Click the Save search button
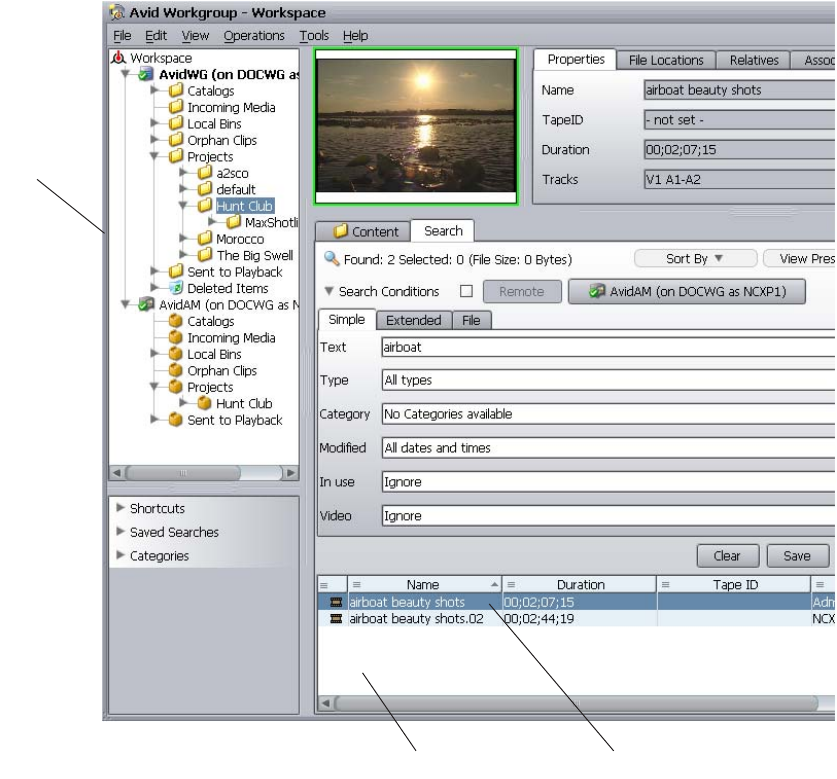The width and height of the screenshot is (837, 779). [797, 556]
